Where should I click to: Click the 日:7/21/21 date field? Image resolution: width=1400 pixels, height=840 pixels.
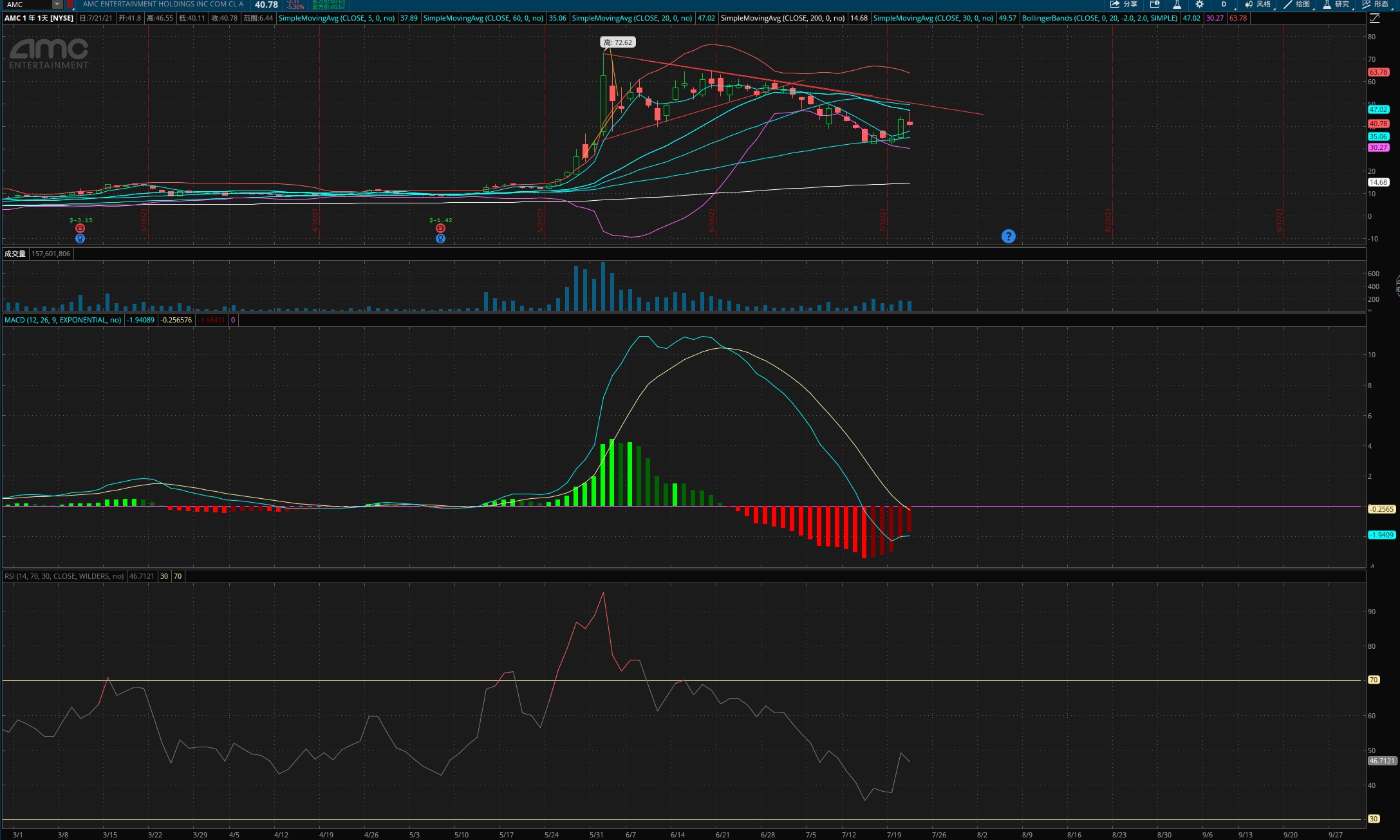[x=97, y=18]
